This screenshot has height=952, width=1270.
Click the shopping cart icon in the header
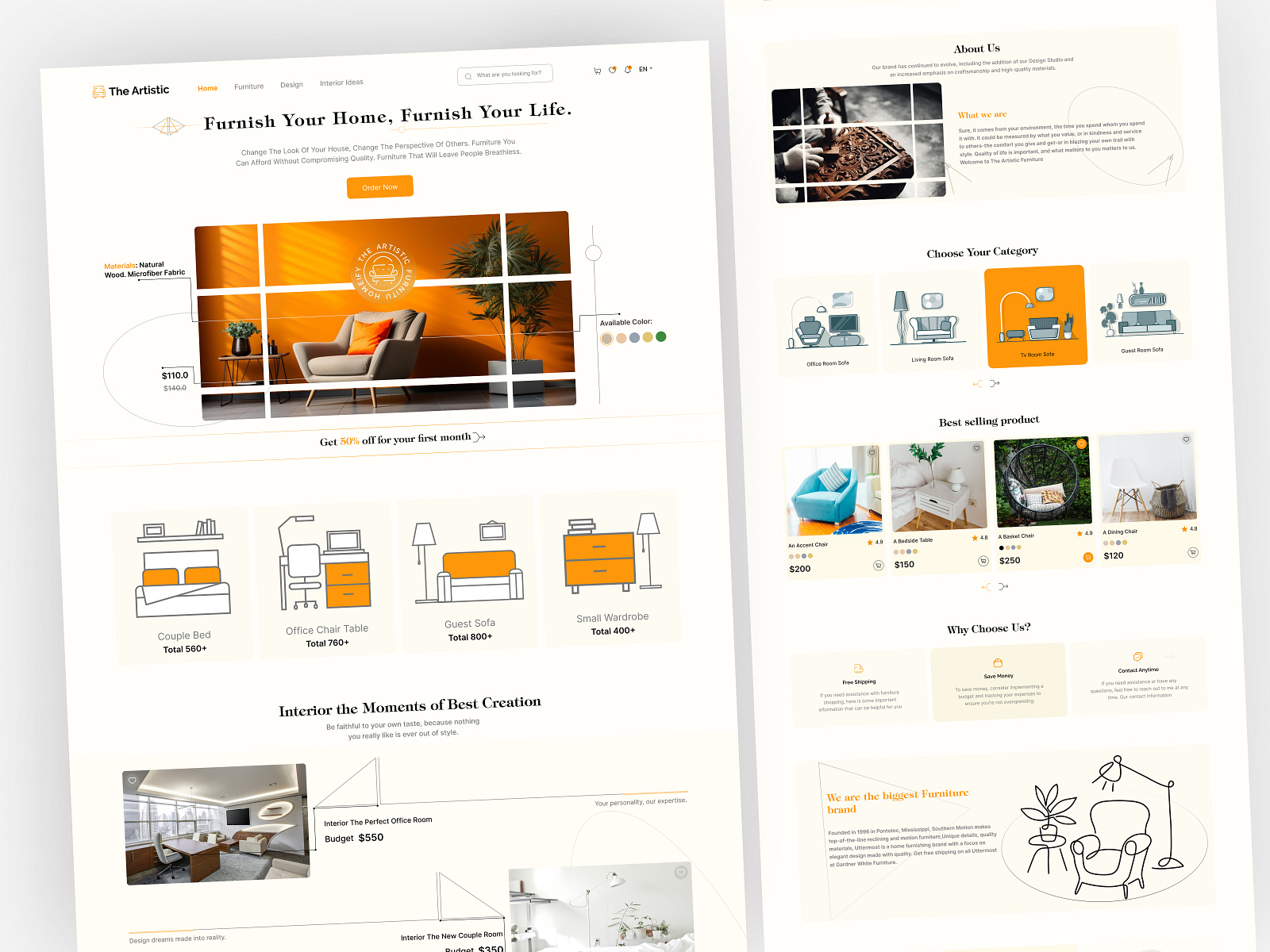598,71
